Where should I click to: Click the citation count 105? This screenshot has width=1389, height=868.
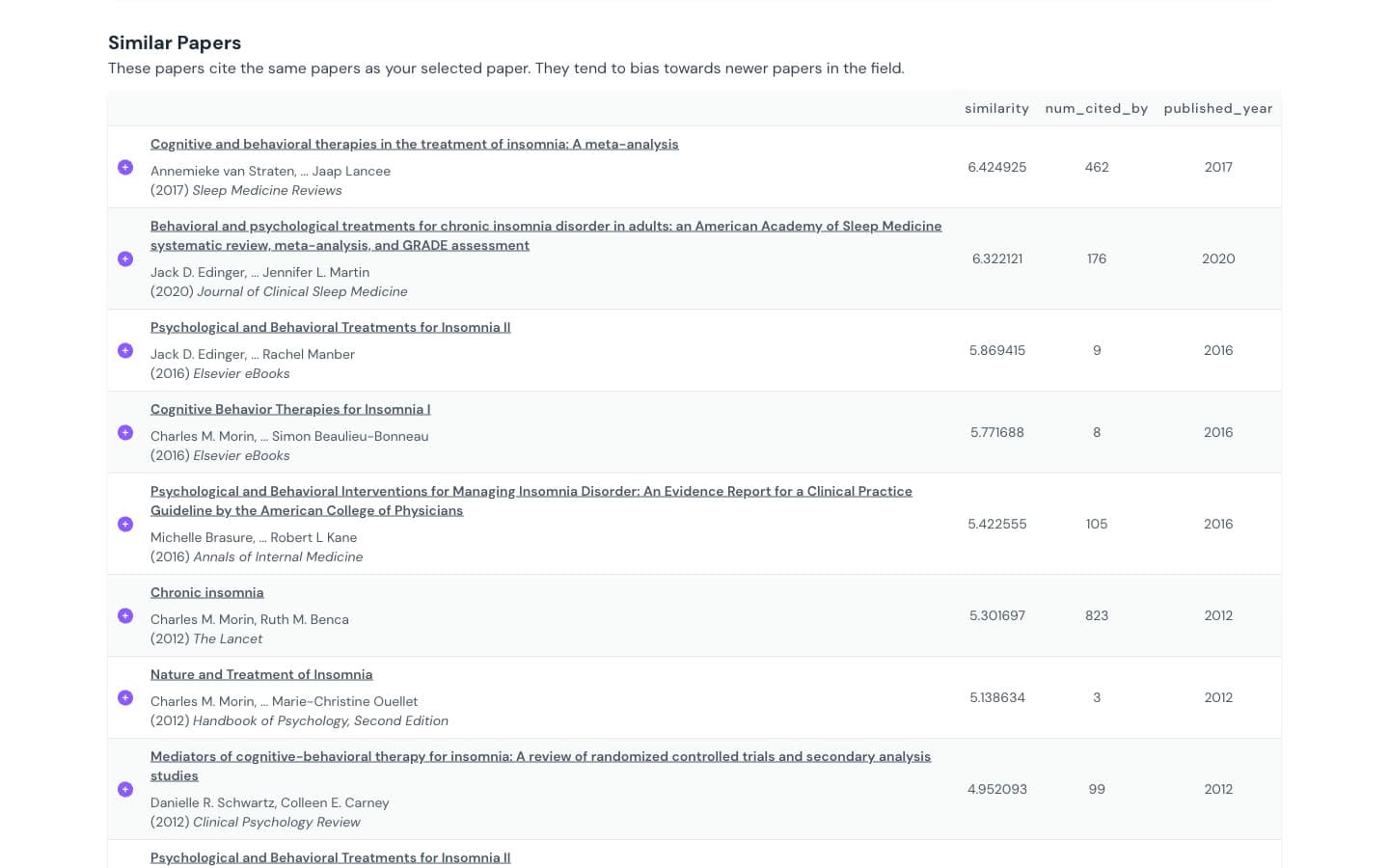1097,524
